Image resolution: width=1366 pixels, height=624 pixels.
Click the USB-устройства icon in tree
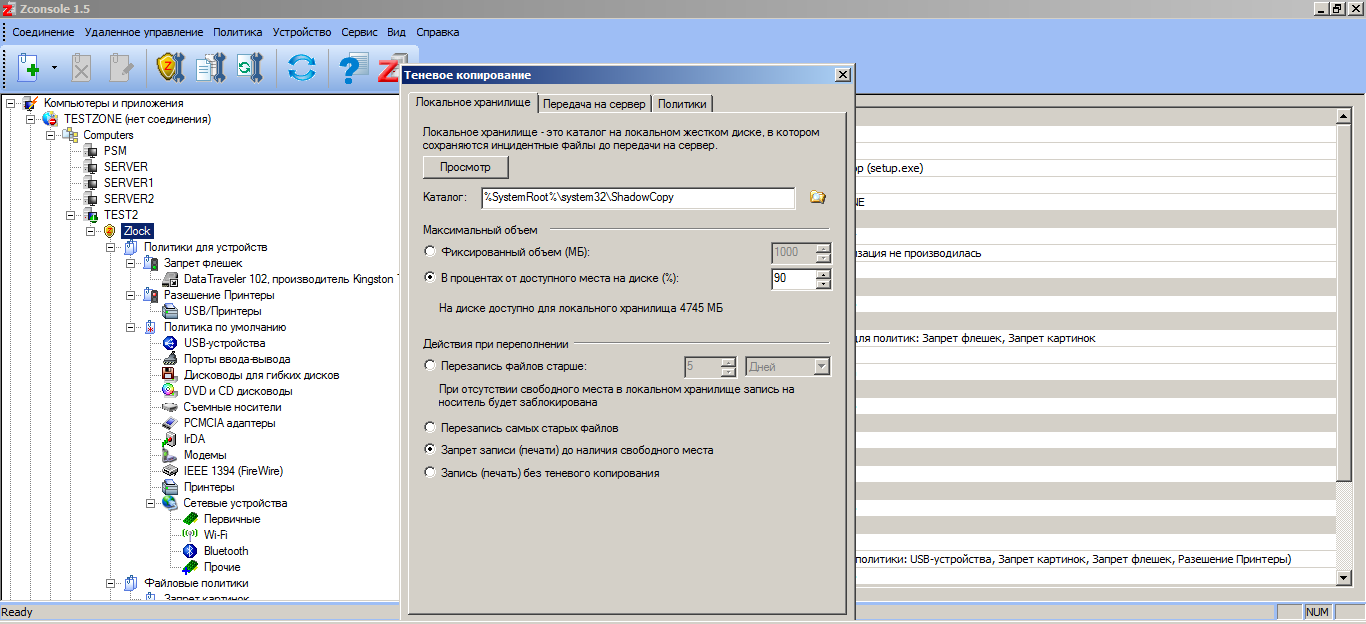point(170,343)
